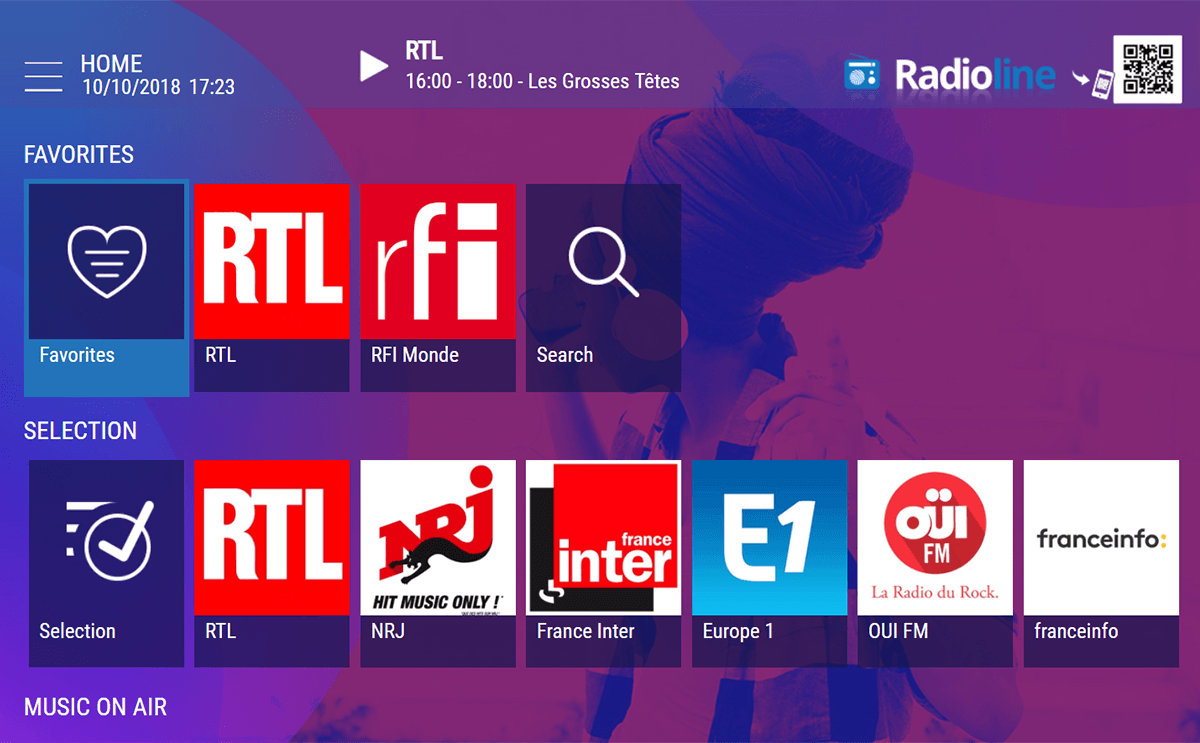Scan the QR code thumbnail

pyautogui.click(x=1147, y=68)
